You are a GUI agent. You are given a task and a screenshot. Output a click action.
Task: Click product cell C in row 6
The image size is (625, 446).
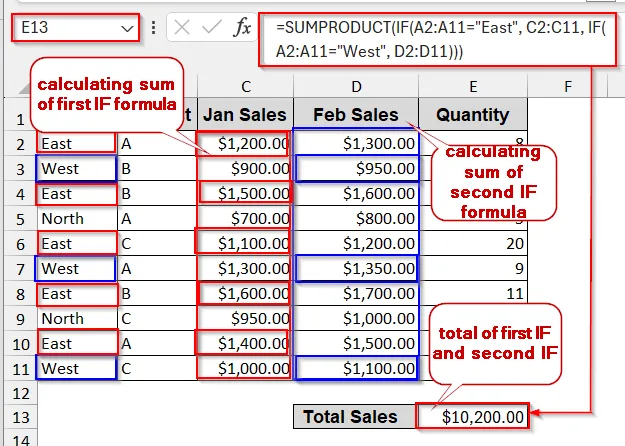click(157, 244)
